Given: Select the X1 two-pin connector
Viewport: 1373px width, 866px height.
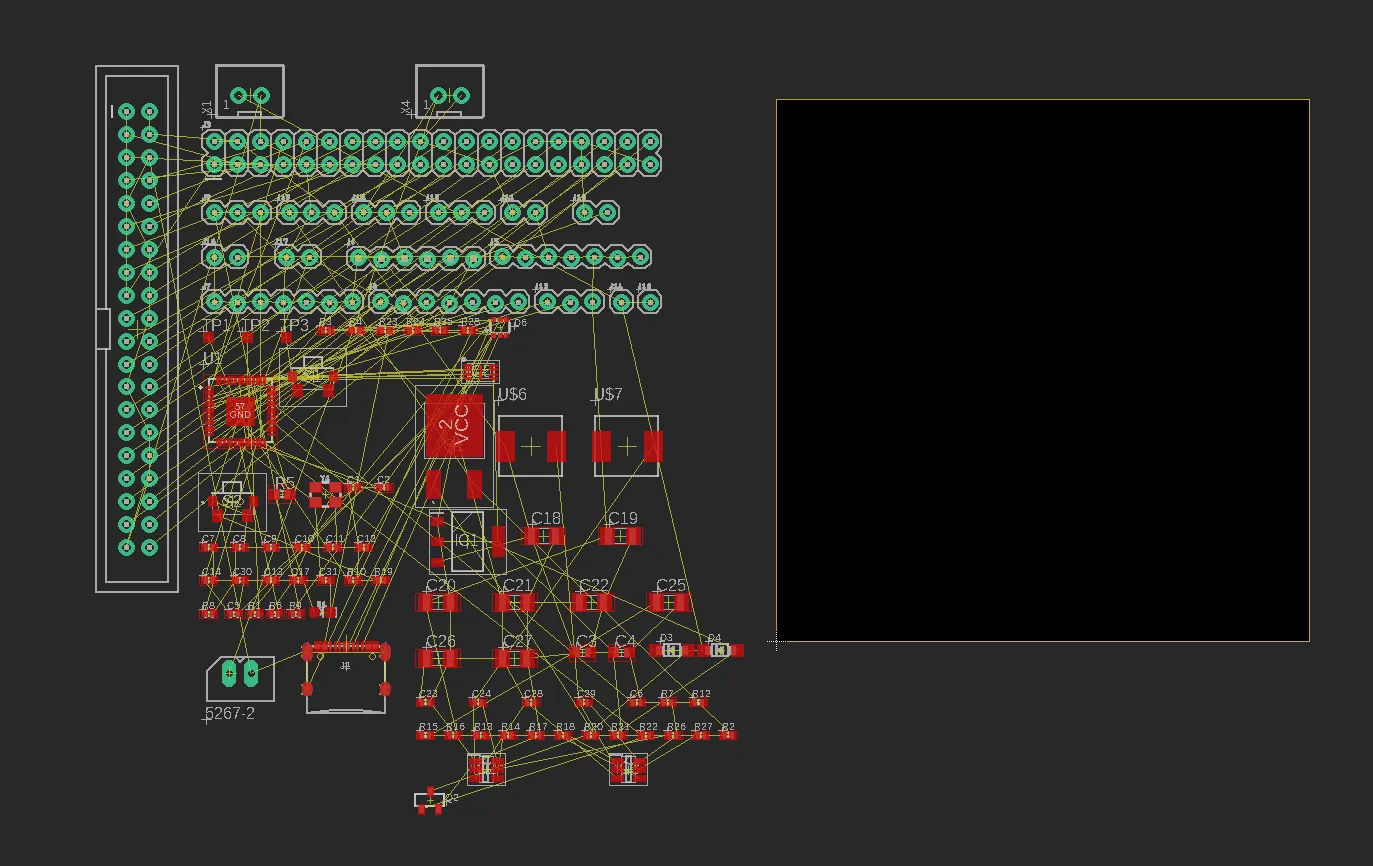Looking at the screenshot, I should click(250, 91).
